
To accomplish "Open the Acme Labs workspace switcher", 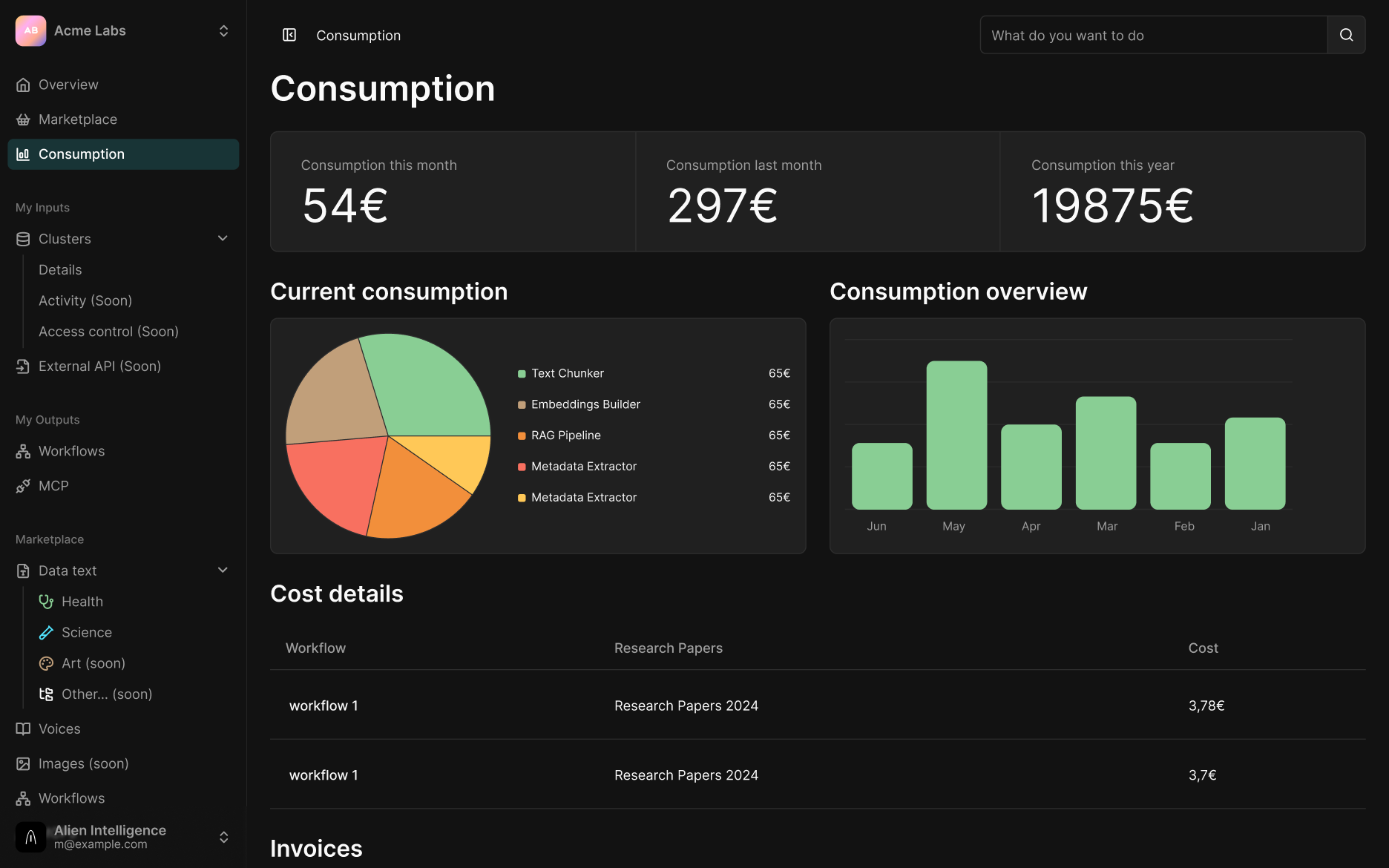I will click(123, 30).
